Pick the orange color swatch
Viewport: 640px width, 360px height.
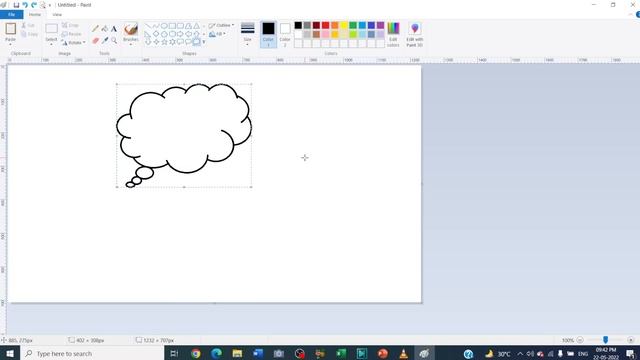[335, 25]
